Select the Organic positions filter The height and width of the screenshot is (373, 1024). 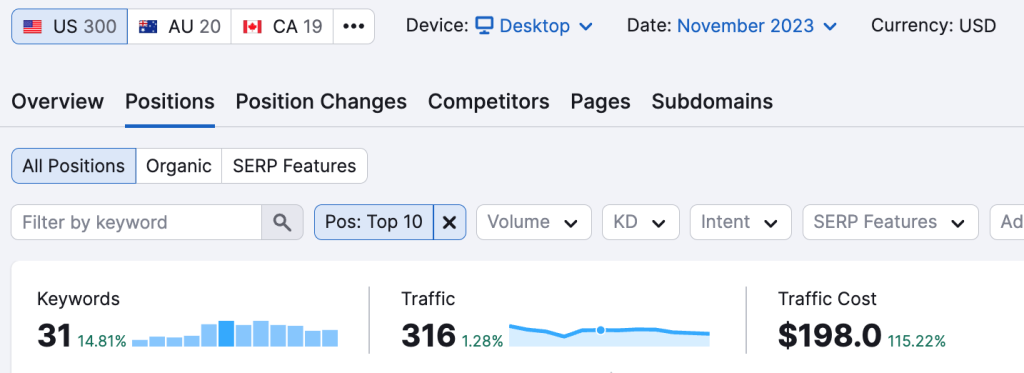[x=179, y=166]
